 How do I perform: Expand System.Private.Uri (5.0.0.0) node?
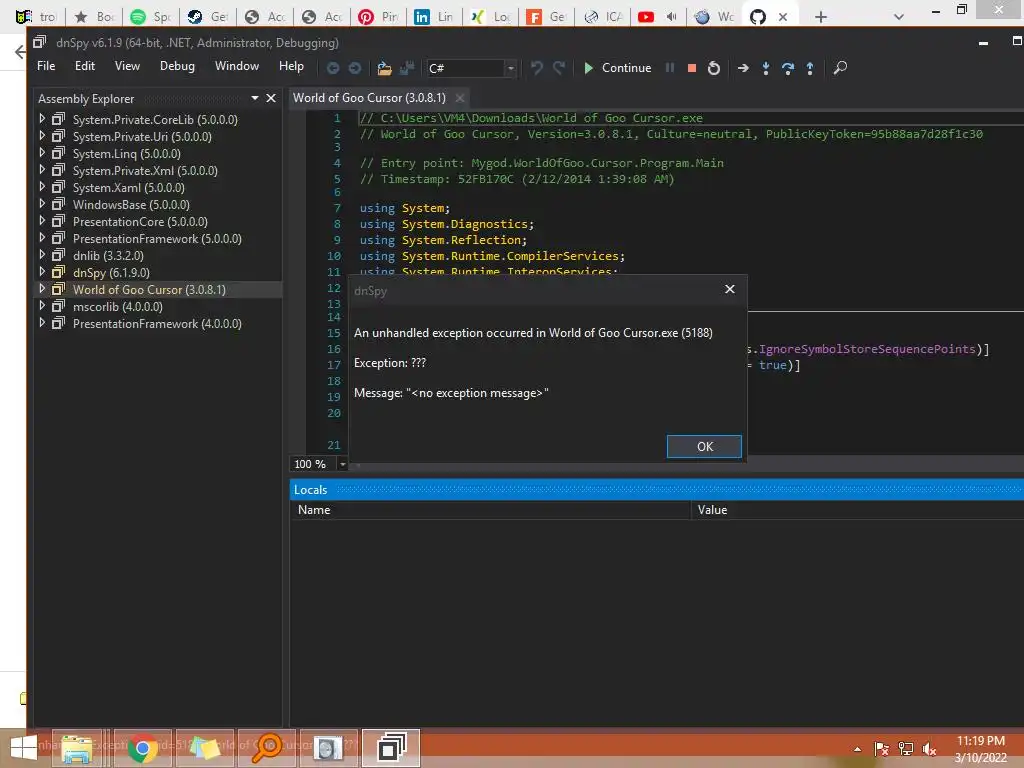click(42, 136)
